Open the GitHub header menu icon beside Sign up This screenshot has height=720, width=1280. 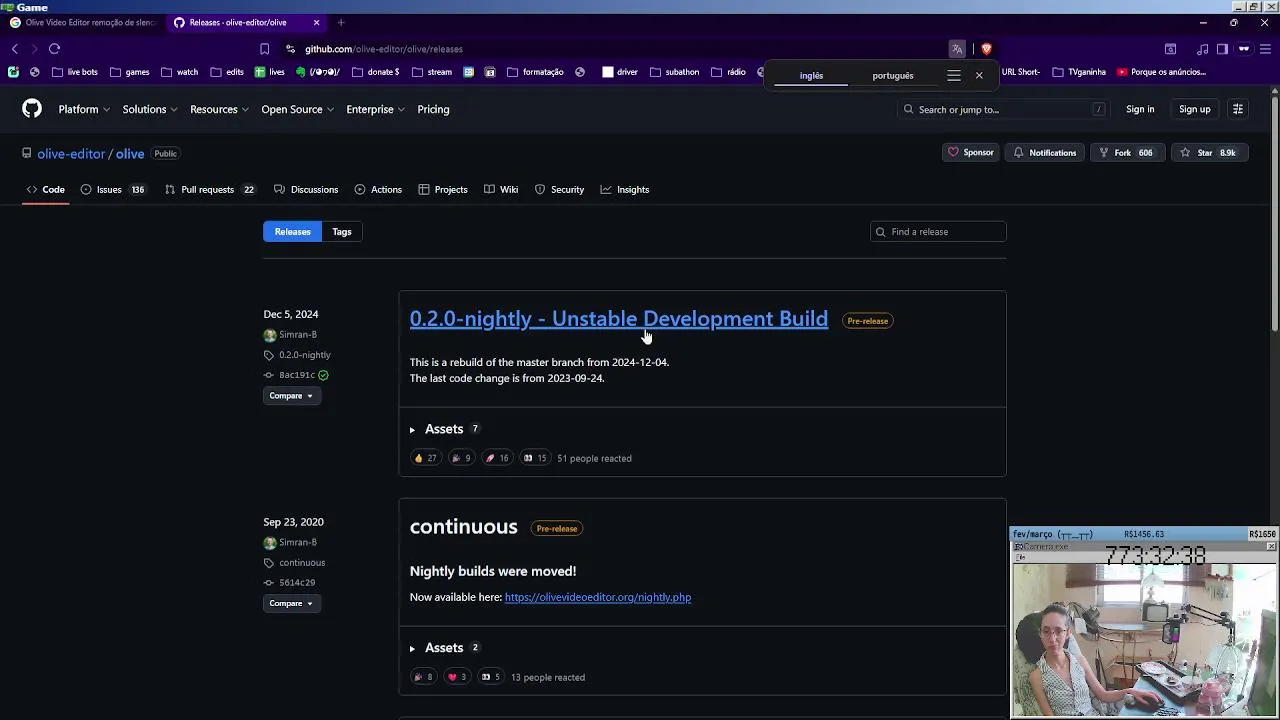pyautogui.click(x=1237, y=109)
